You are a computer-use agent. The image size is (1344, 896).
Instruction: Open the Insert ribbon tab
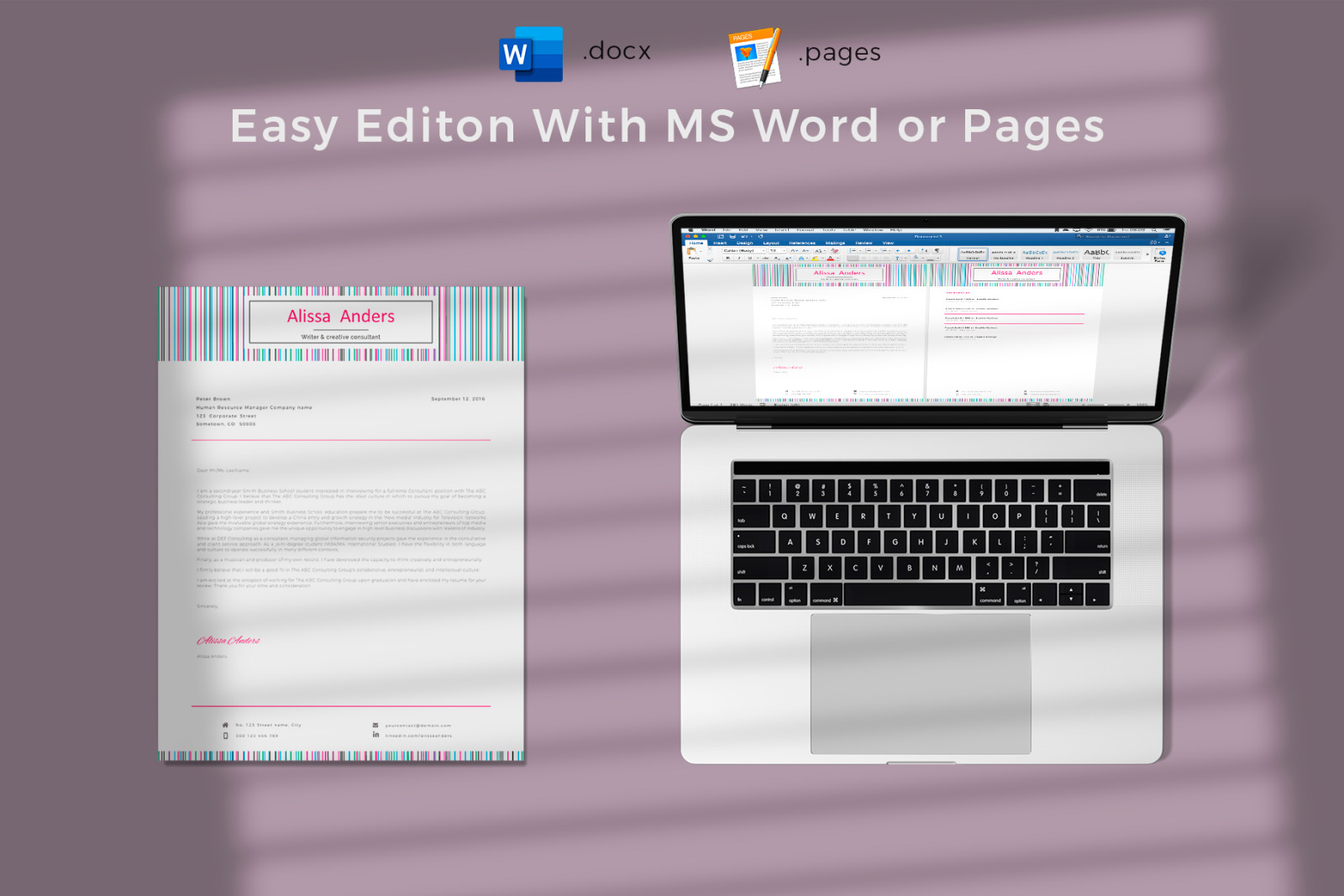720,243
